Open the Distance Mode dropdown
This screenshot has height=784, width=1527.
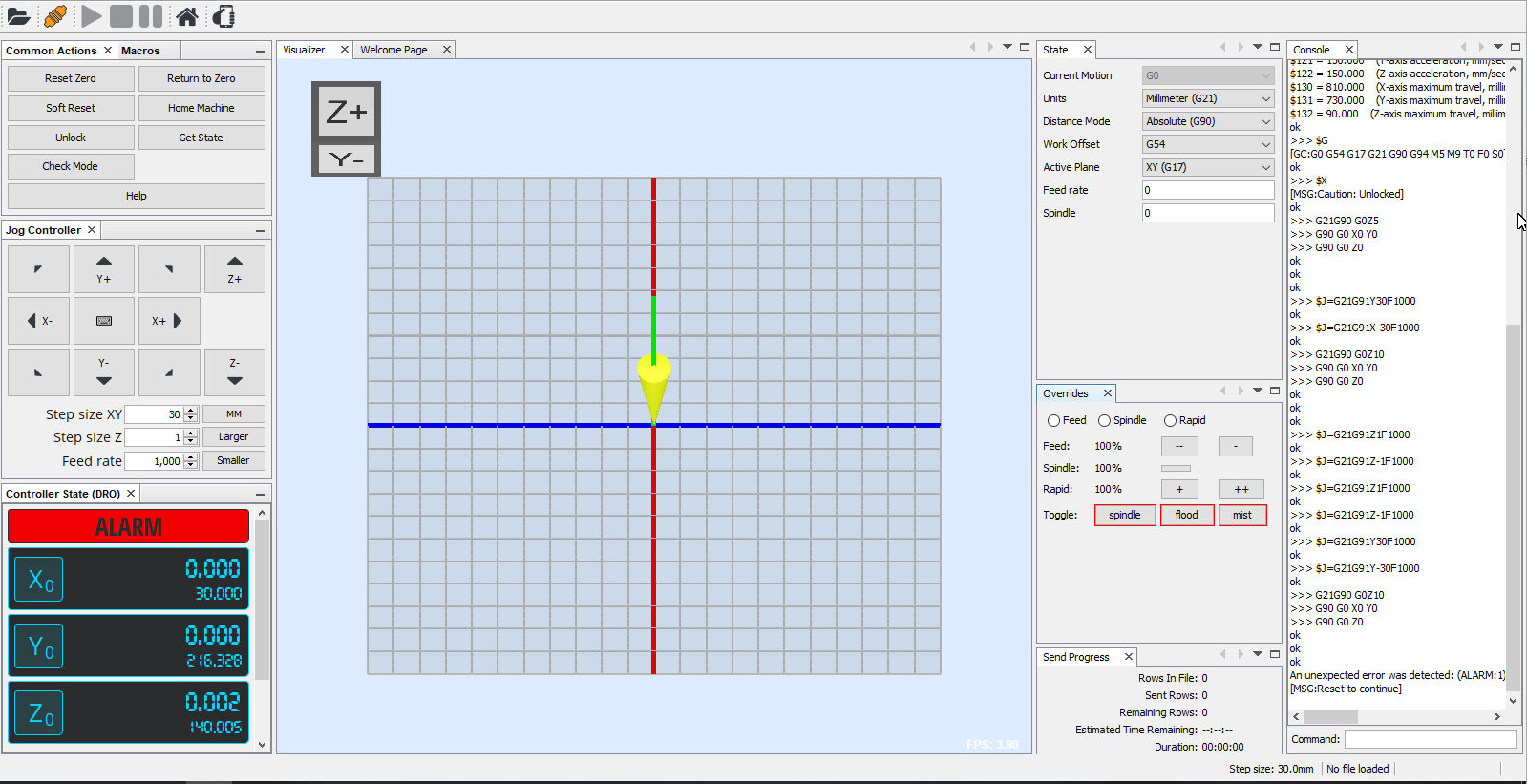coord(1208,121)
